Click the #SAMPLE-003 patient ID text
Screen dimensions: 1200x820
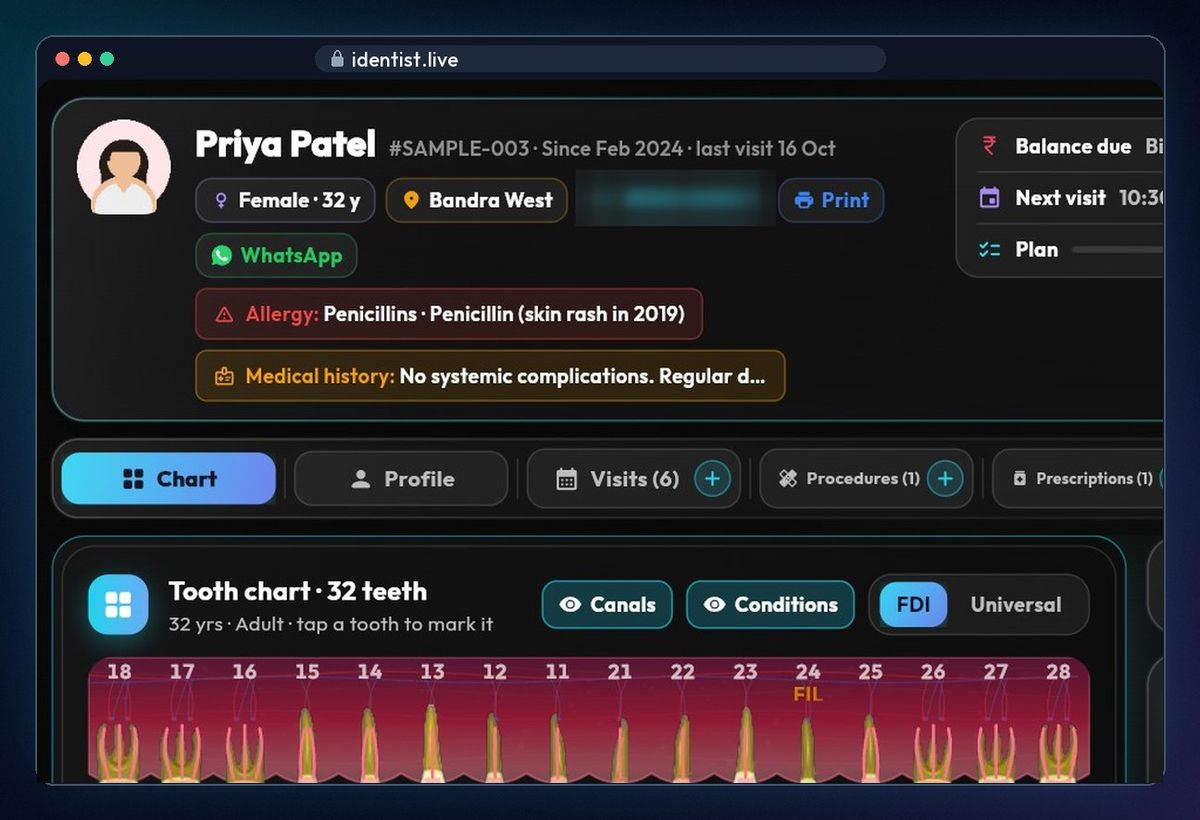pos(459,149)
